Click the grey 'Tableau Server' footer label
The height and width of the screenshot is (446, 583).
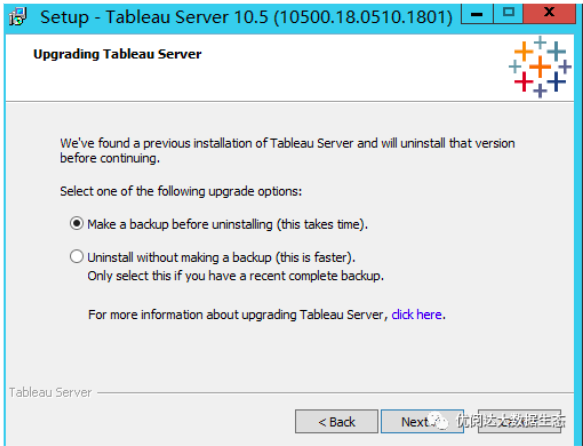coord(50,392)
